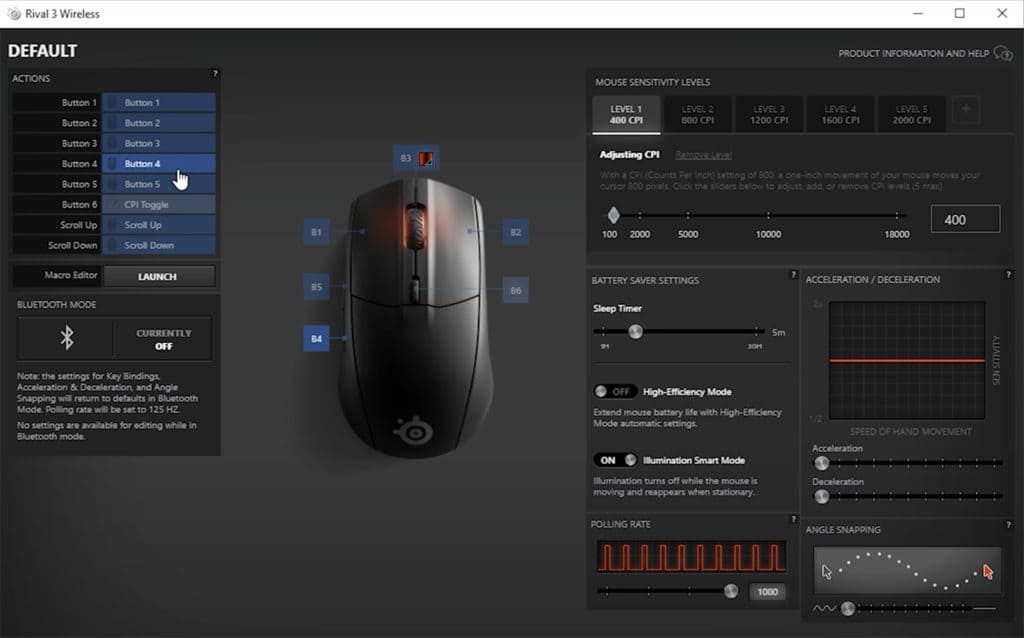
Task: Select Level 1 400 CPI tab
Action: click(626, 115)
